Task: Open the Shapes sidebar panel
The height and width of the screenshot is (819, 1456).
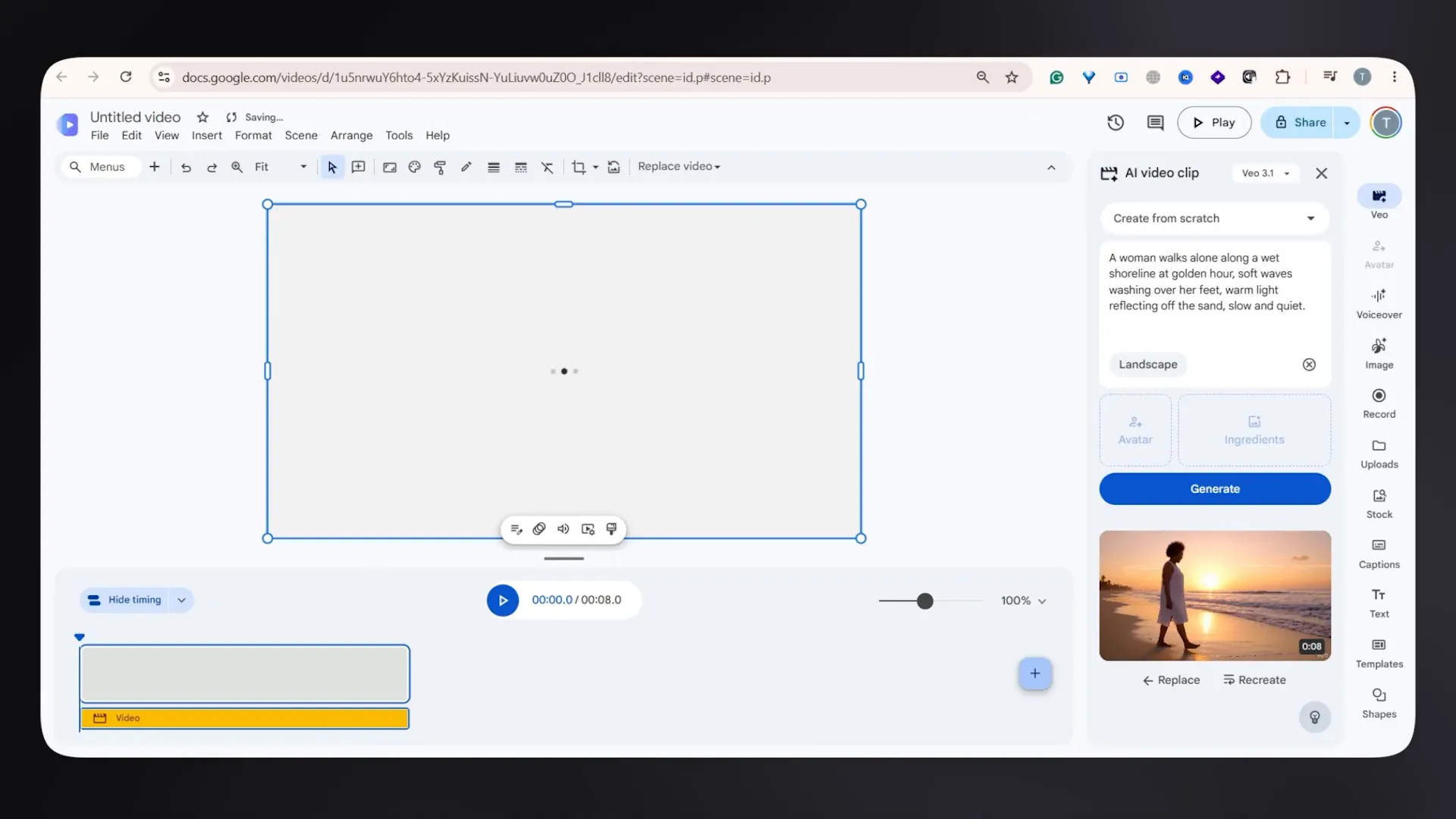Action: pyautogui.click(x=1379, y=703)
